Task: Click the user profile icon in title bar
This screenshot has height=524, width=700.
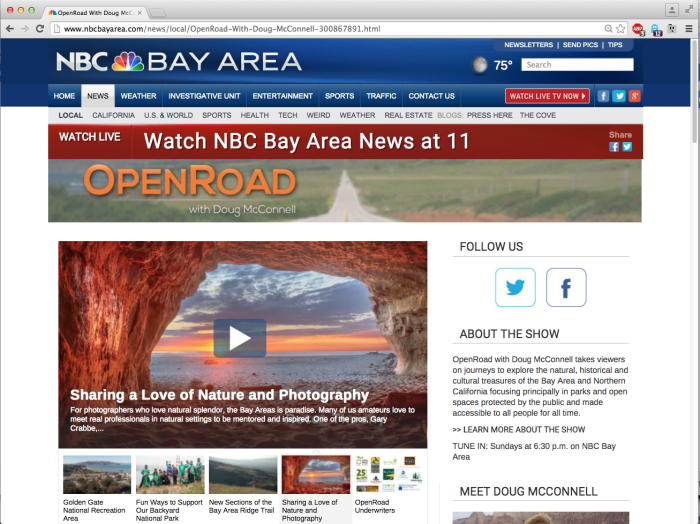Action: [x=672, y=10]
